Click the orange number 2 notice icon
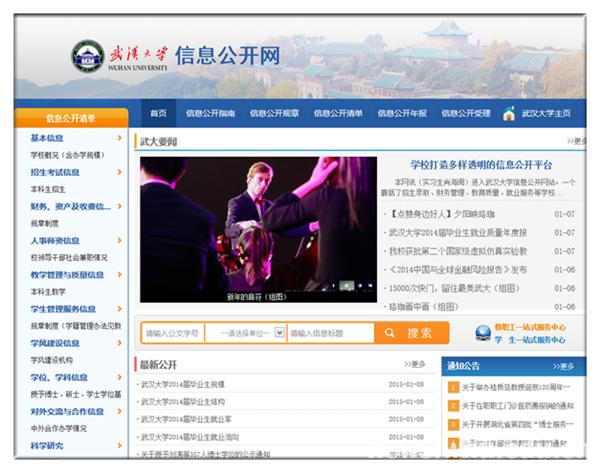 [453, 405]
